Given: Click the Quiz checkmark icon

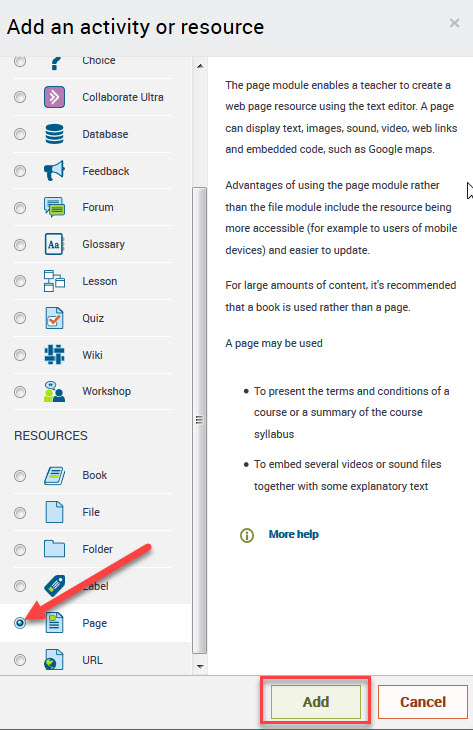Looking at the screenshot, I should click(54, 318).
